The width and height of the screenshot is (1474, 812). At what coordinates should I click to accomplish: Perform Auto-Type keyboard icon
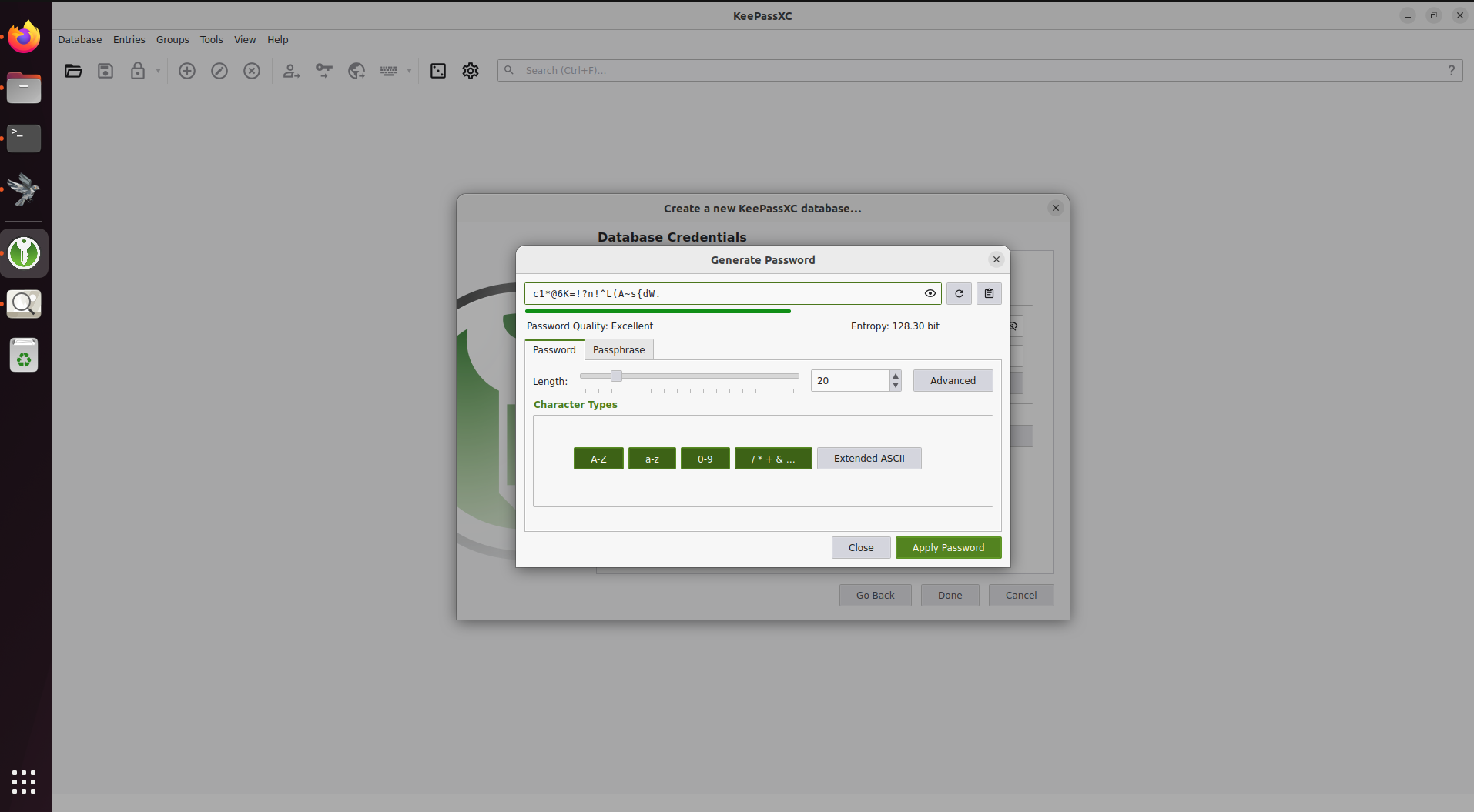389,71
